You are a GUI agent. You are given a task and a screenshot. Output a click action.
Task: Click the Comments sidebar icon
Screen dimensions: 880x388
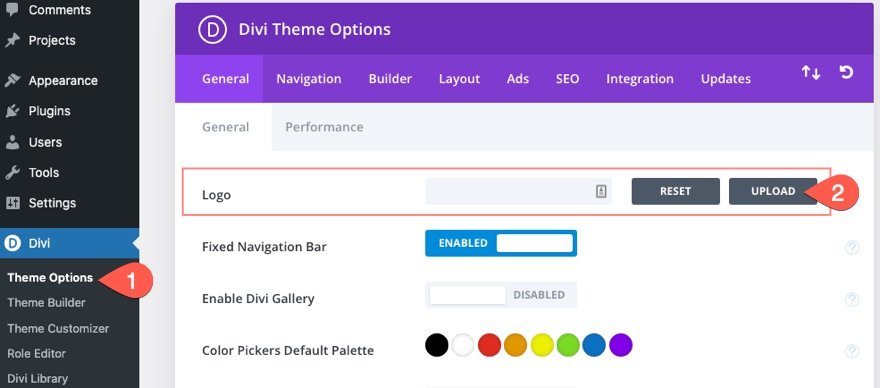point(12,10)
